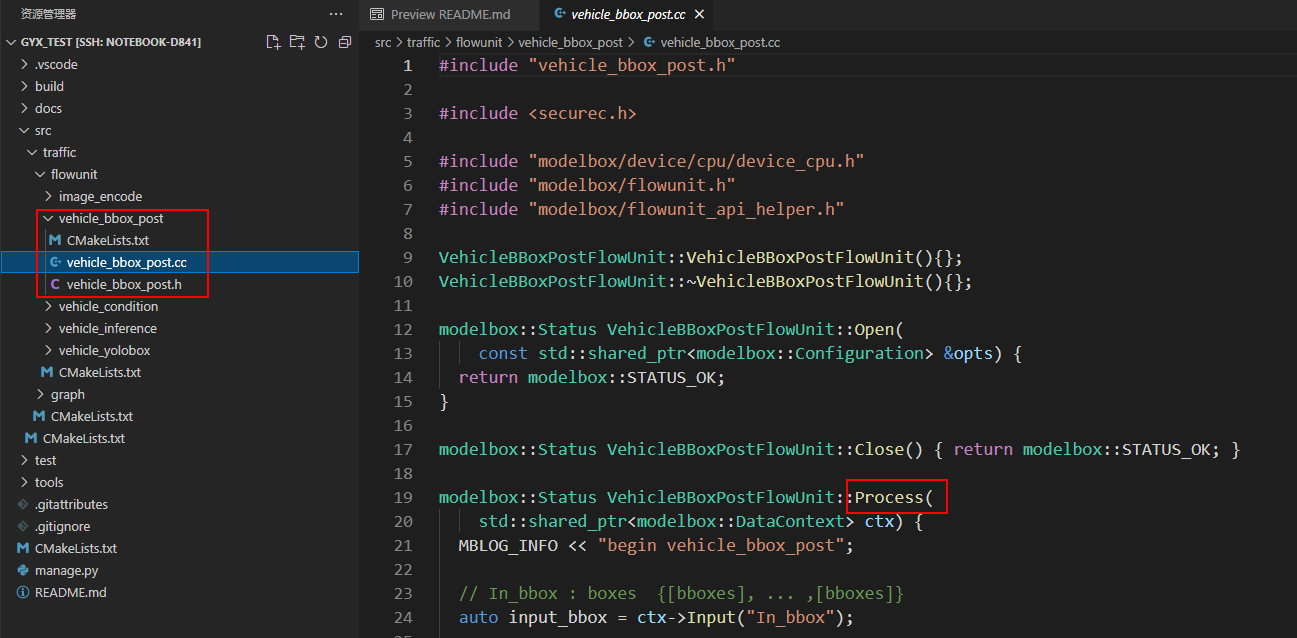Expand the .vscode folder
Viewport: 1297px width, 638px height.
180,65
